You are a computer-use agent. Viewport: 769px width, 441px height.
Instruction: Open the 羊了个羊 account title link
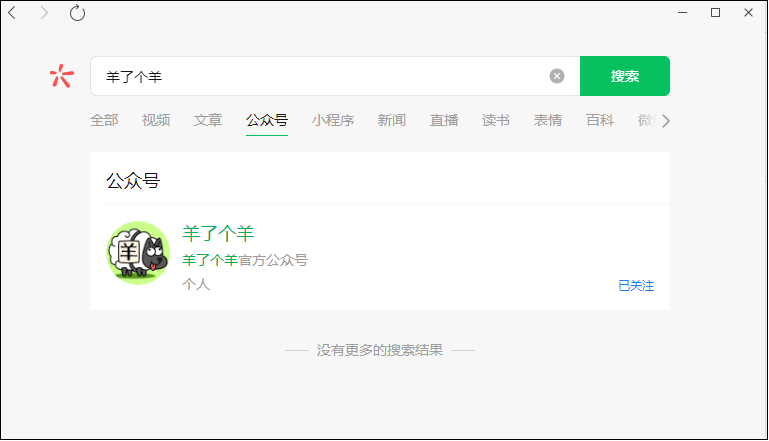pos(218,233)
